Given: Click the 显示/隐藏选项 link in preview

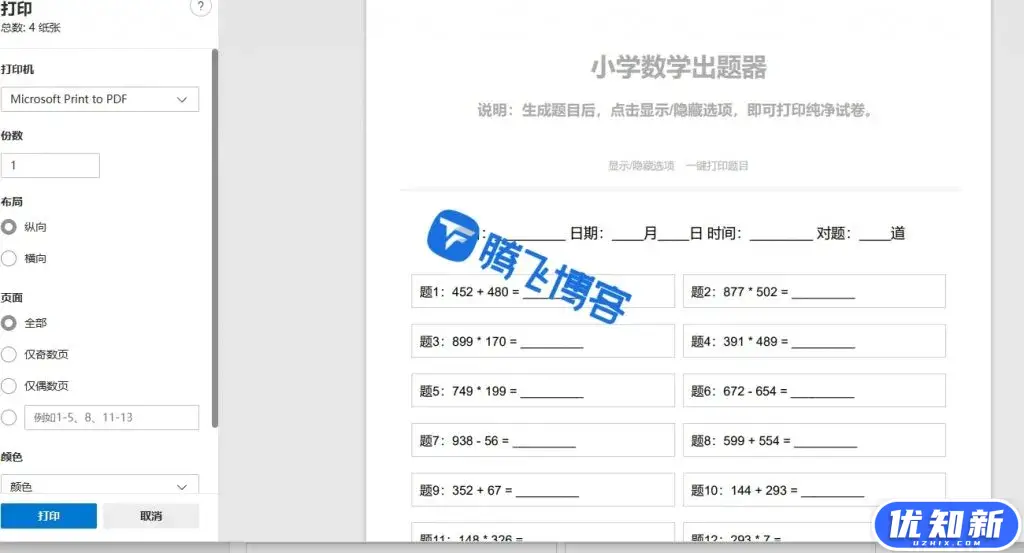Looking at the screenshot, I should click(x=641, y=166).
